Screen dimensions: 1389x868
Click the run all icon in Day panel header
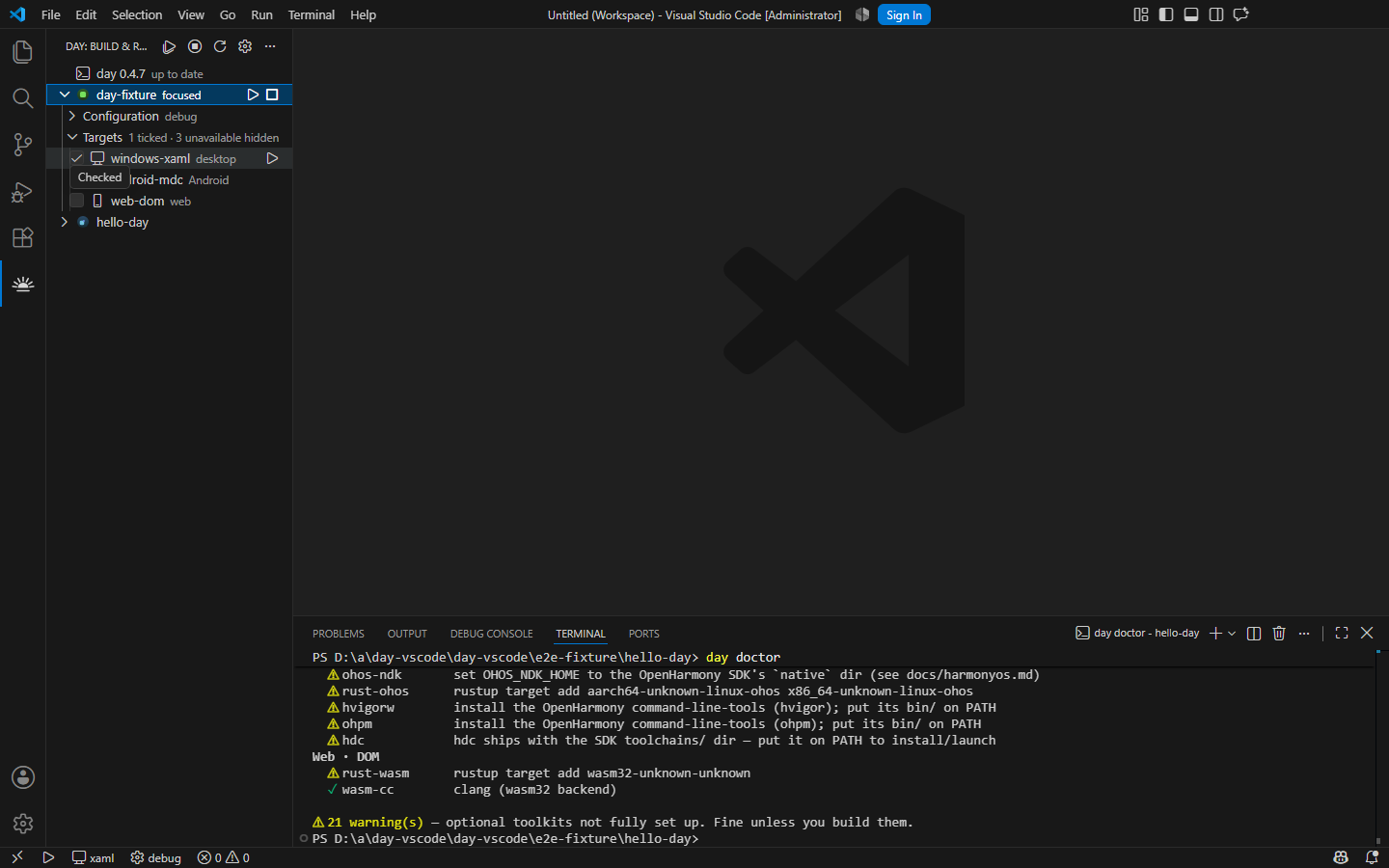coord(169,46)
